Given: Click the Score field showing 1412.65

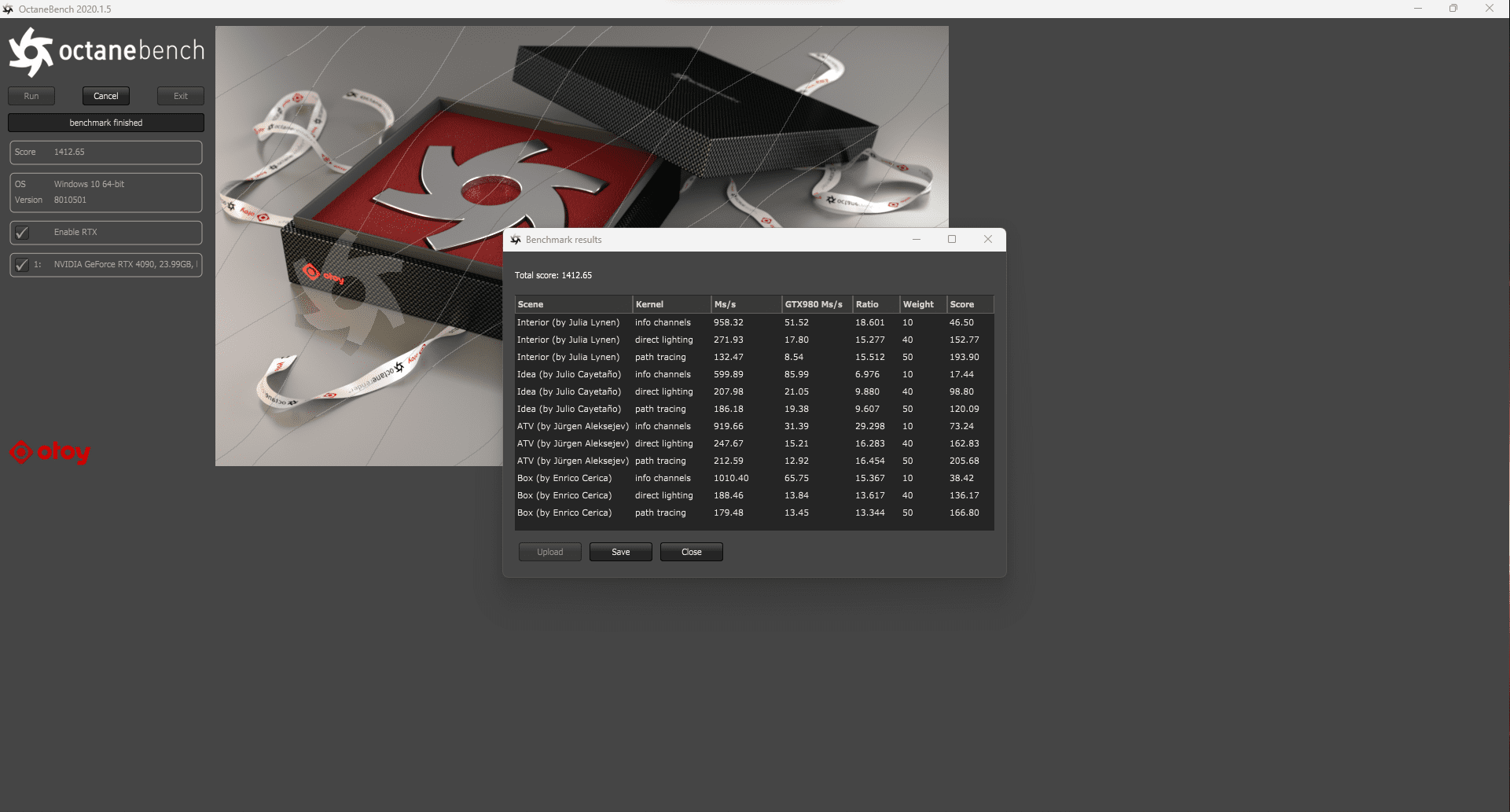Looking at the screenshot, I should [x=106, y=152].
